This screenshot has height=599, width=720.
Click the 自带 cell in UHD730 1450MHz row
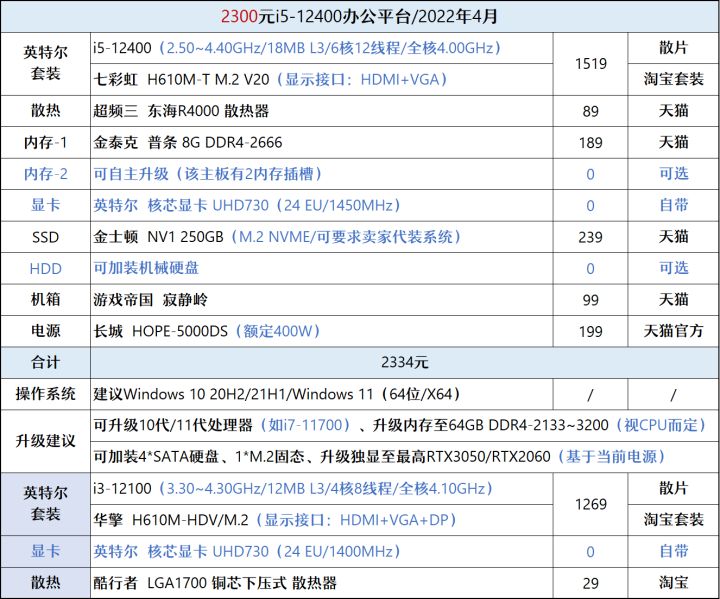[674, 205]
